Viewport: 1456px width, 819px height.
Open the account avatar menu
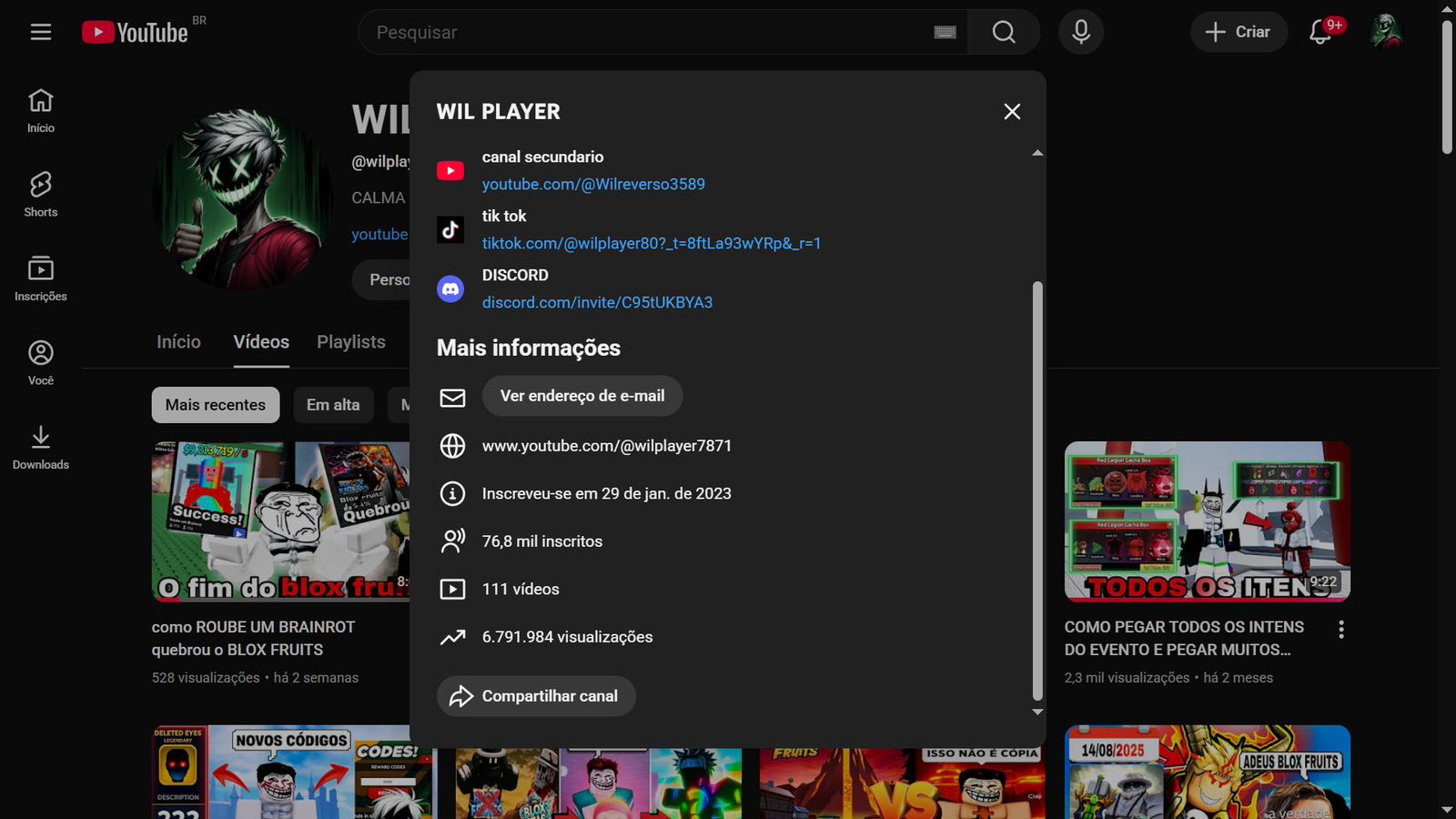[x=1386, y=32]
